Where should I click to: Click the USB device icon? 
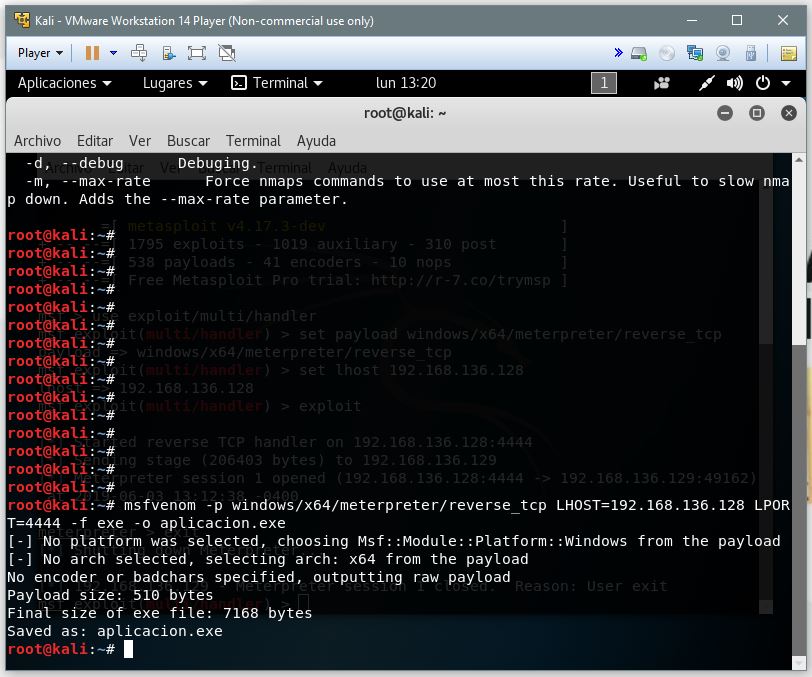pyautogui.click(x=750, y=53)
